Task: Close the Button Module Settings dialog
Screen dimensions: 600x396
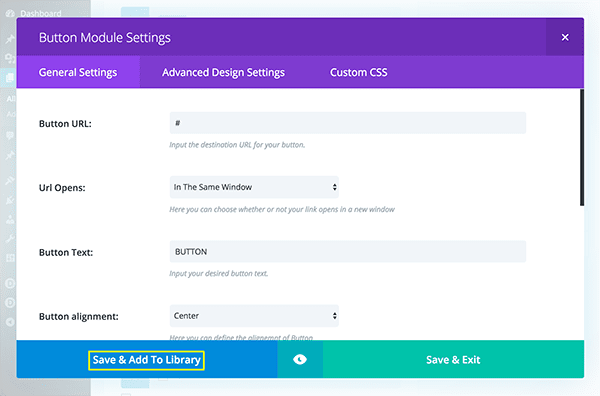Action: click(565, 37)
